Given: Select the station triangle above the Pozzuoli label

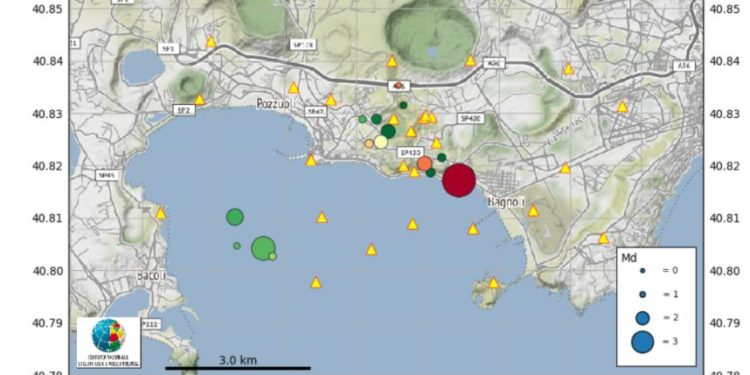Looking at the screenshot, I should coord(294,88).
